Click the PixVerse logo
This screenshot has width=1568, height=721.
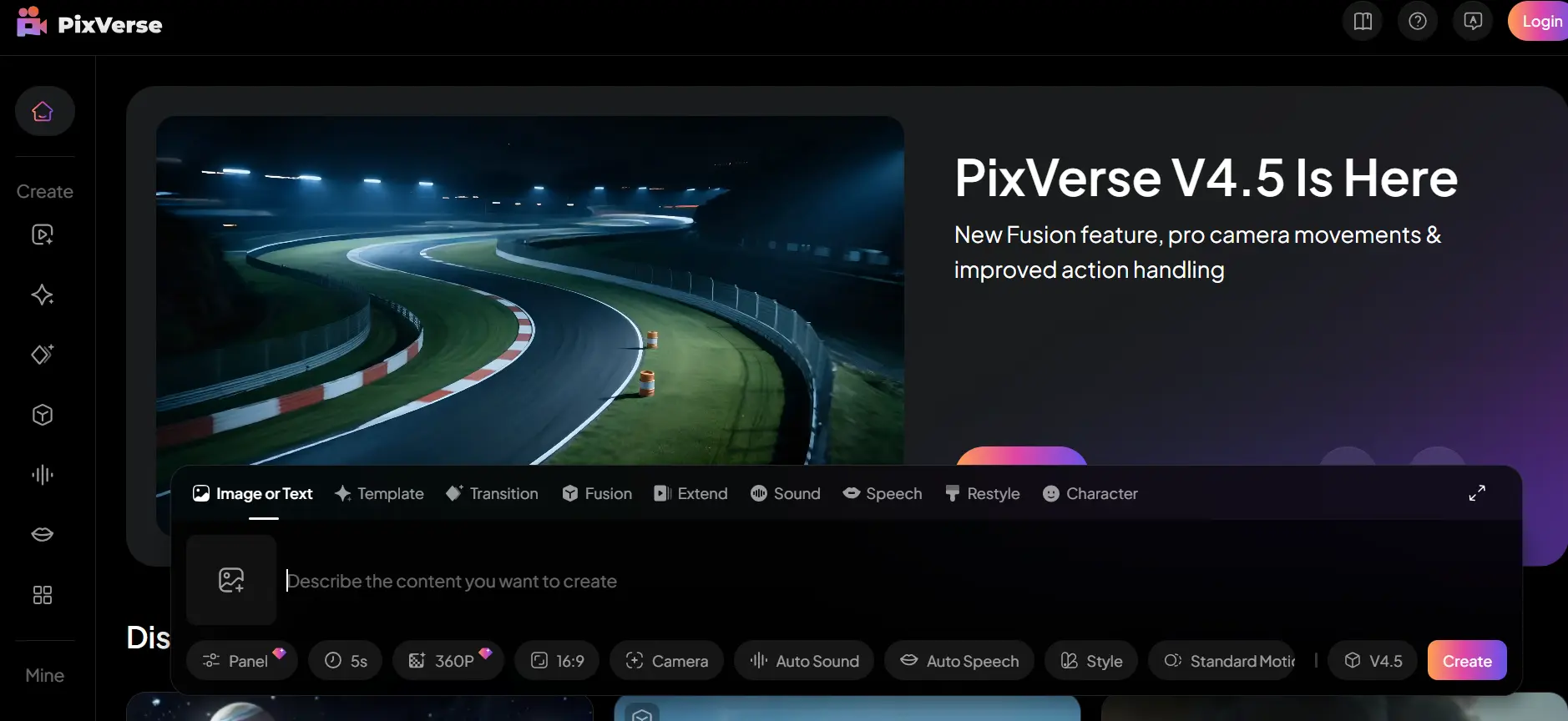pyautogui.click(x=89, y=23)
